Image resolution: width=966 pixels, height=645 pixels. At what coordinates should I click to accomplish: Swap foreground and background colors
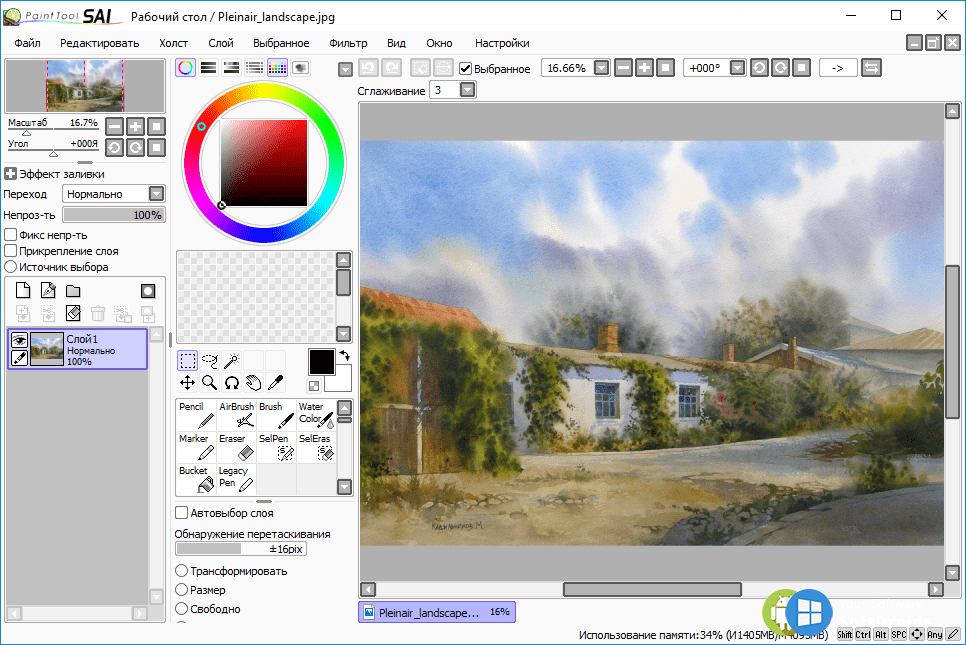coord(344,355)
